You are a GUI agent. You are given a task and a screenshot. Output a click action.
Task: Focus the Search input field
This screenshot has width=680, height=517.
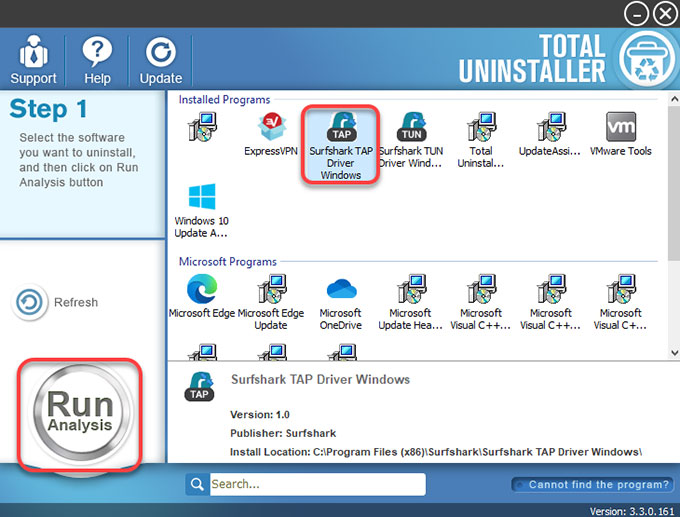317,484
